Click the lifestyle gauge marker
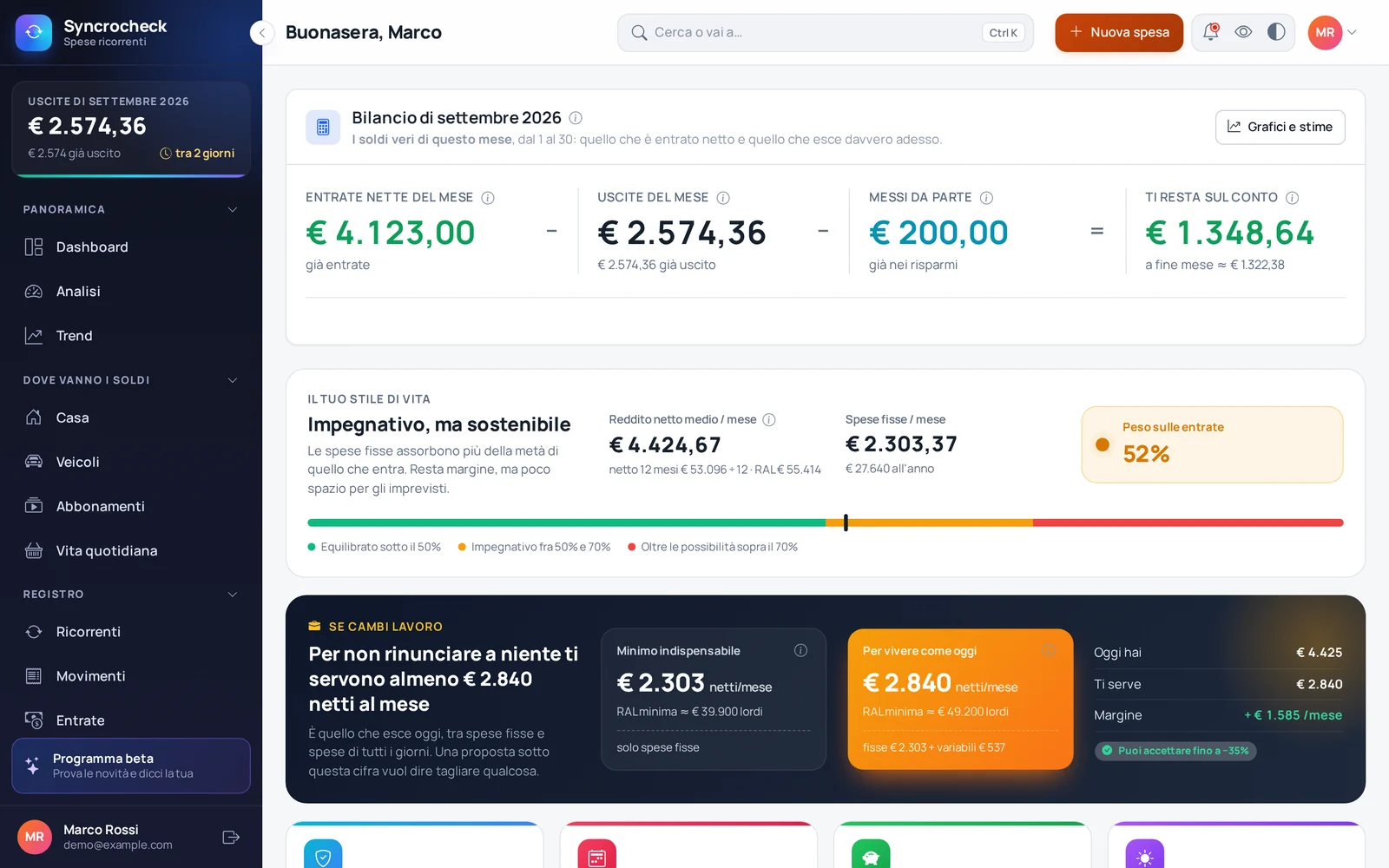Viewport: 1389px width, 868px height. point(846,523)
